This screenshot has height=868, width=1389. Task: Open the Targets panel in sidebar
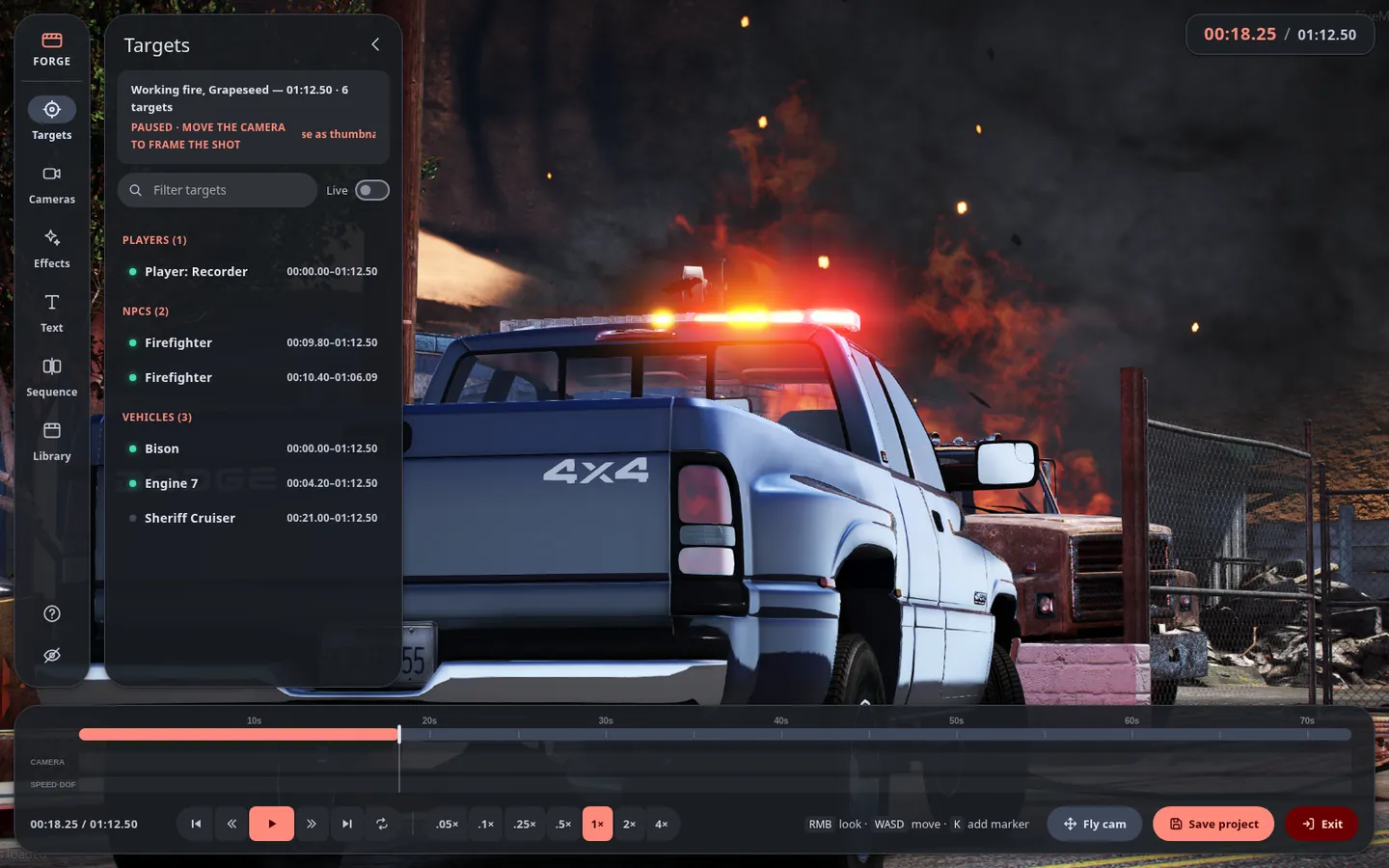point(52,120)
